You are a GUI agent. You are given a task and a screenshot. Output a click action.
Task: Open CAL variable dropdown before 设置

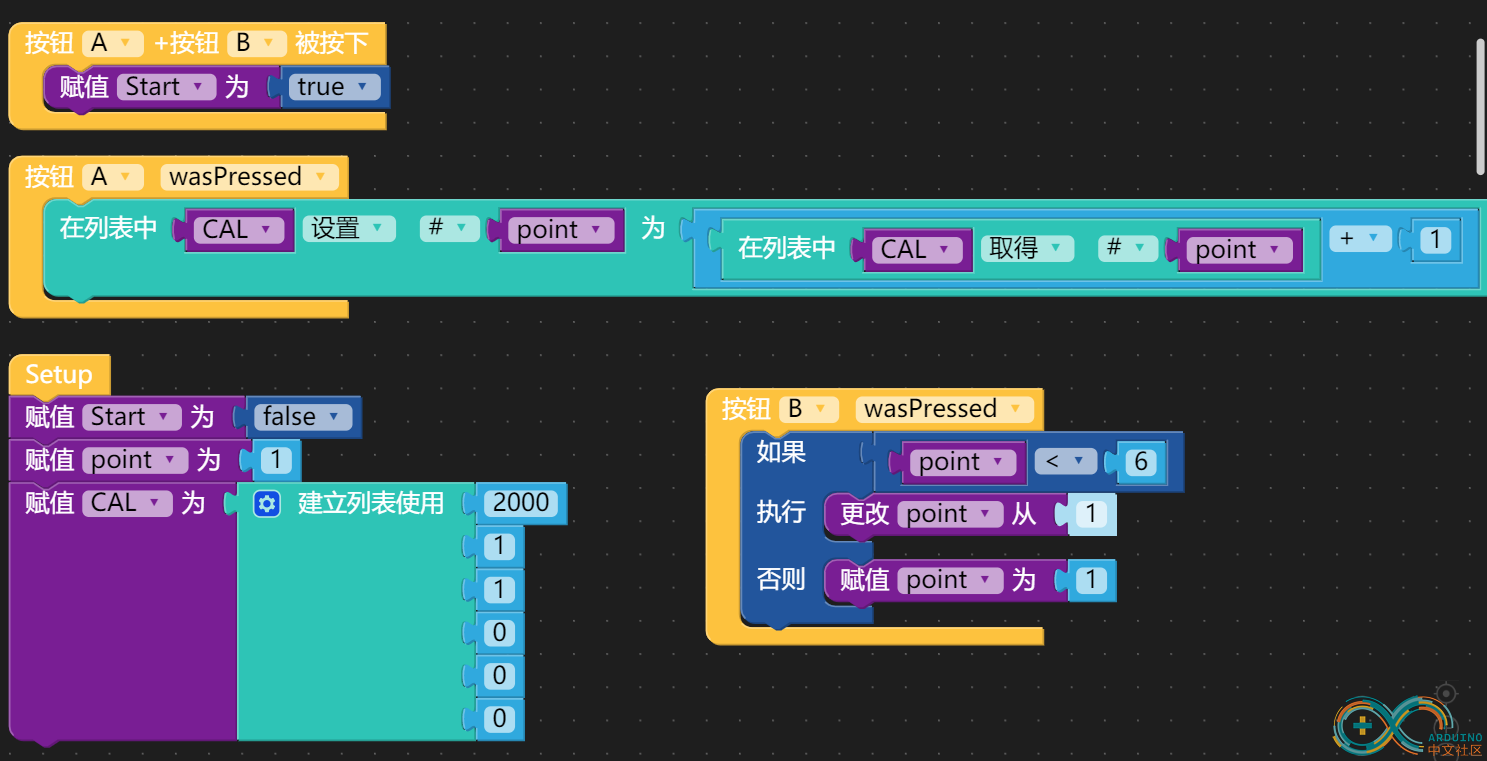pos(238,230)
